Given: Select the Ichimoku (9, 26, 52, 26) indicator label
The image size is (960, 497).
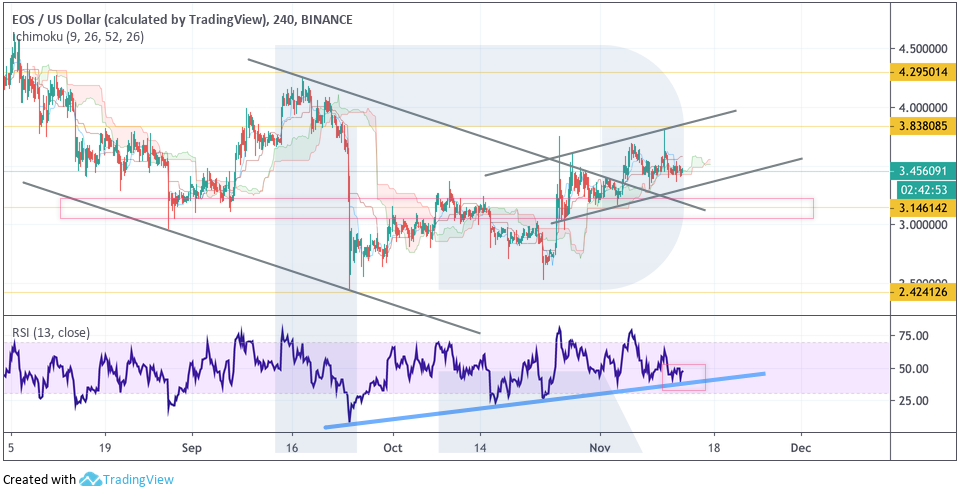Looking at the screenshot, I should (78, 37).
